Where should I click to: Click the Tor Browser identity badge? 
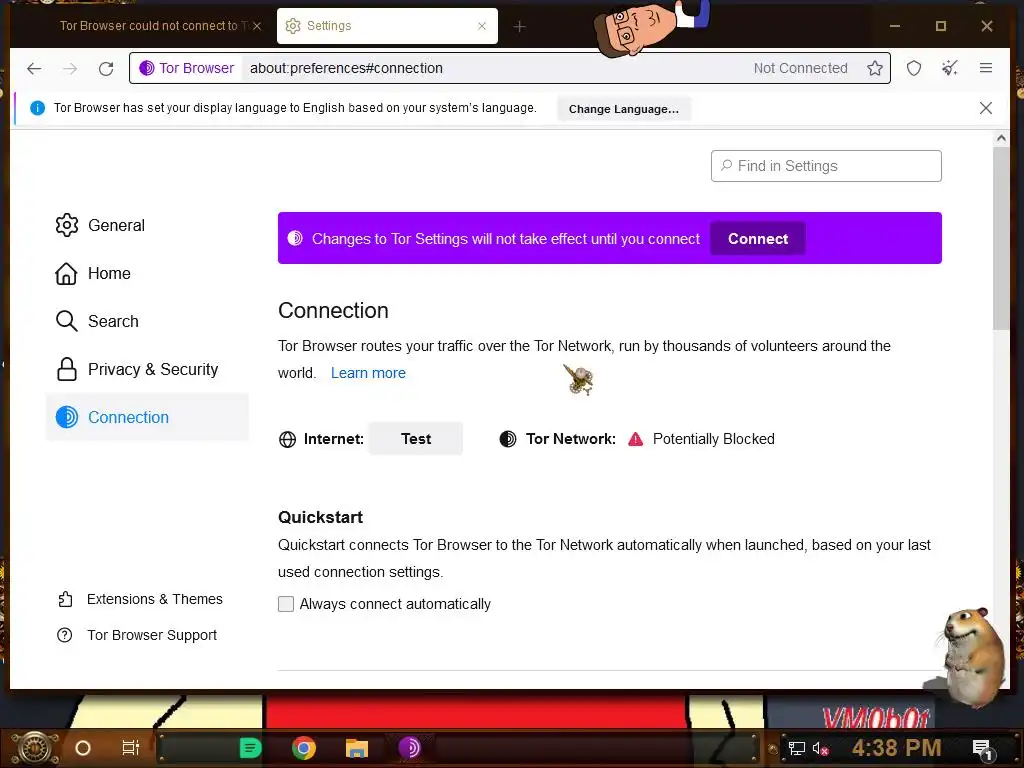pos(187,68)
